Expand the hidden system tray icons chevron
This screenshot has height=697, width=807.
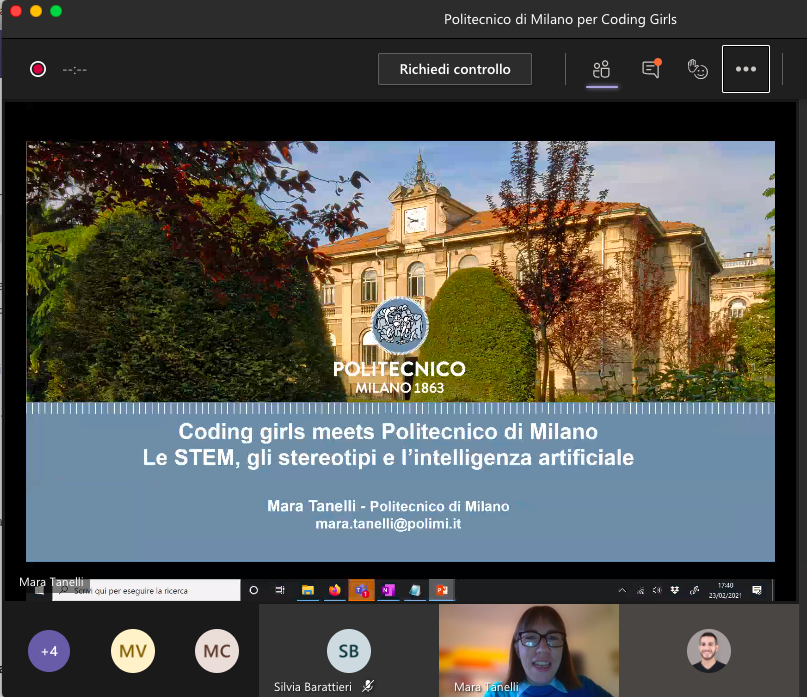[x=622, y=590]
